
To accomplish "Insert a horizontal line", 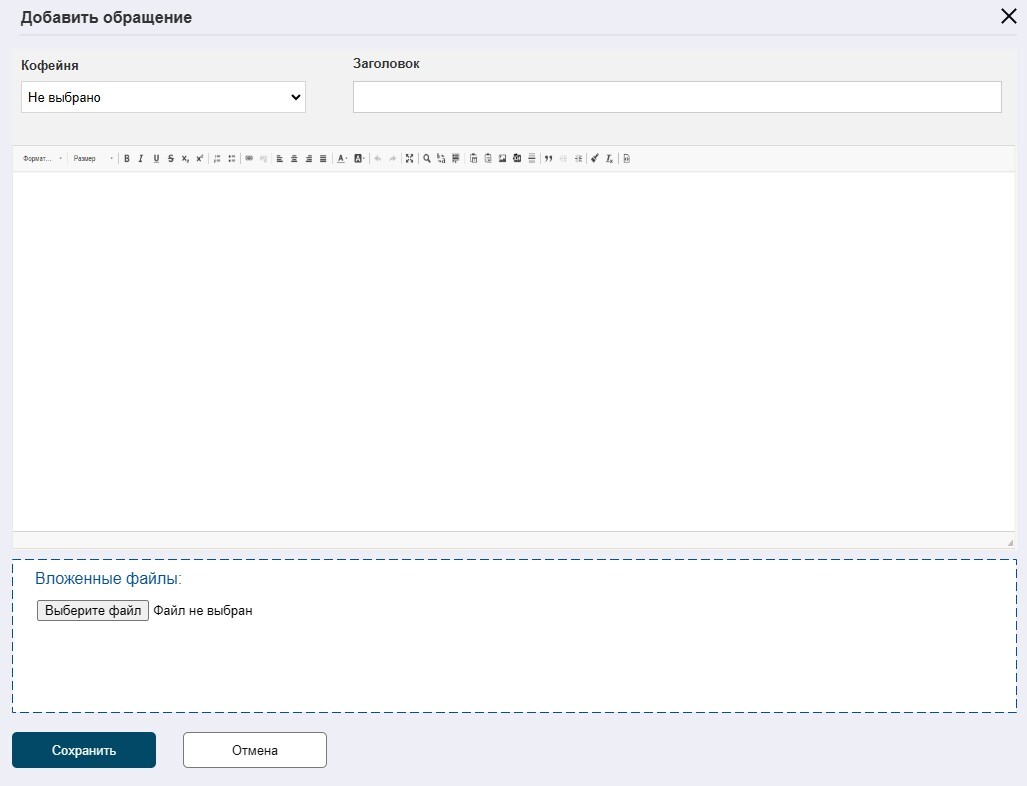I will (x=531, y=159).
